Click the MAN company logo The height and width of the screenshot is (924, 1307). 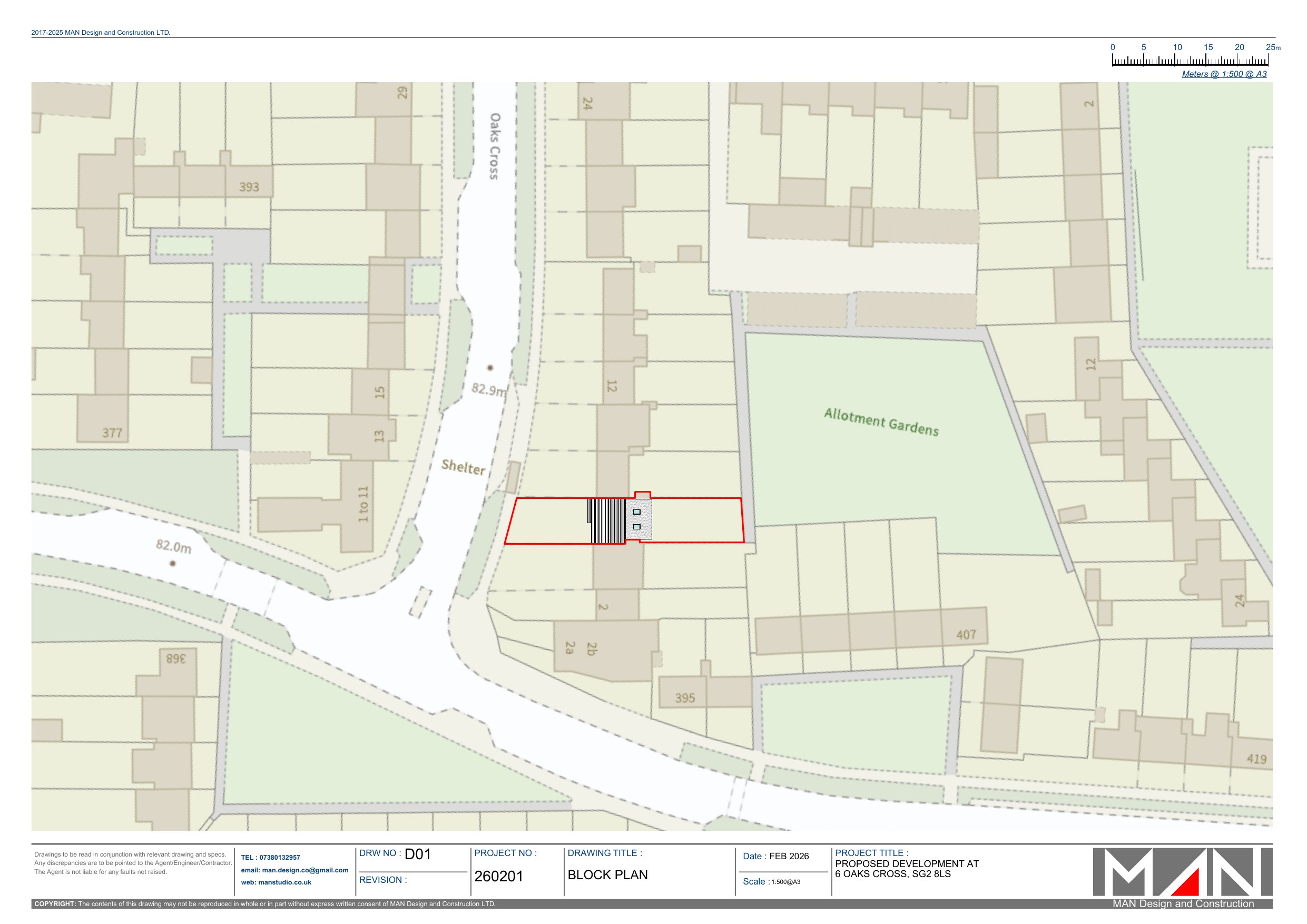tap(1182, 872)
